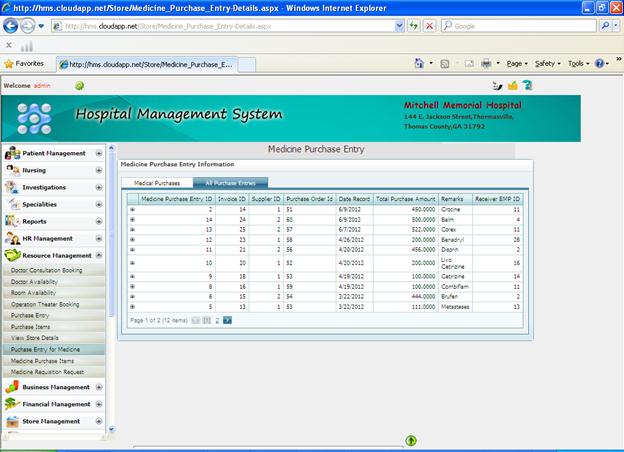This screenshot has height=452, width=624.
Task: Click the Help question mark icon
Action: click(600, 63)
